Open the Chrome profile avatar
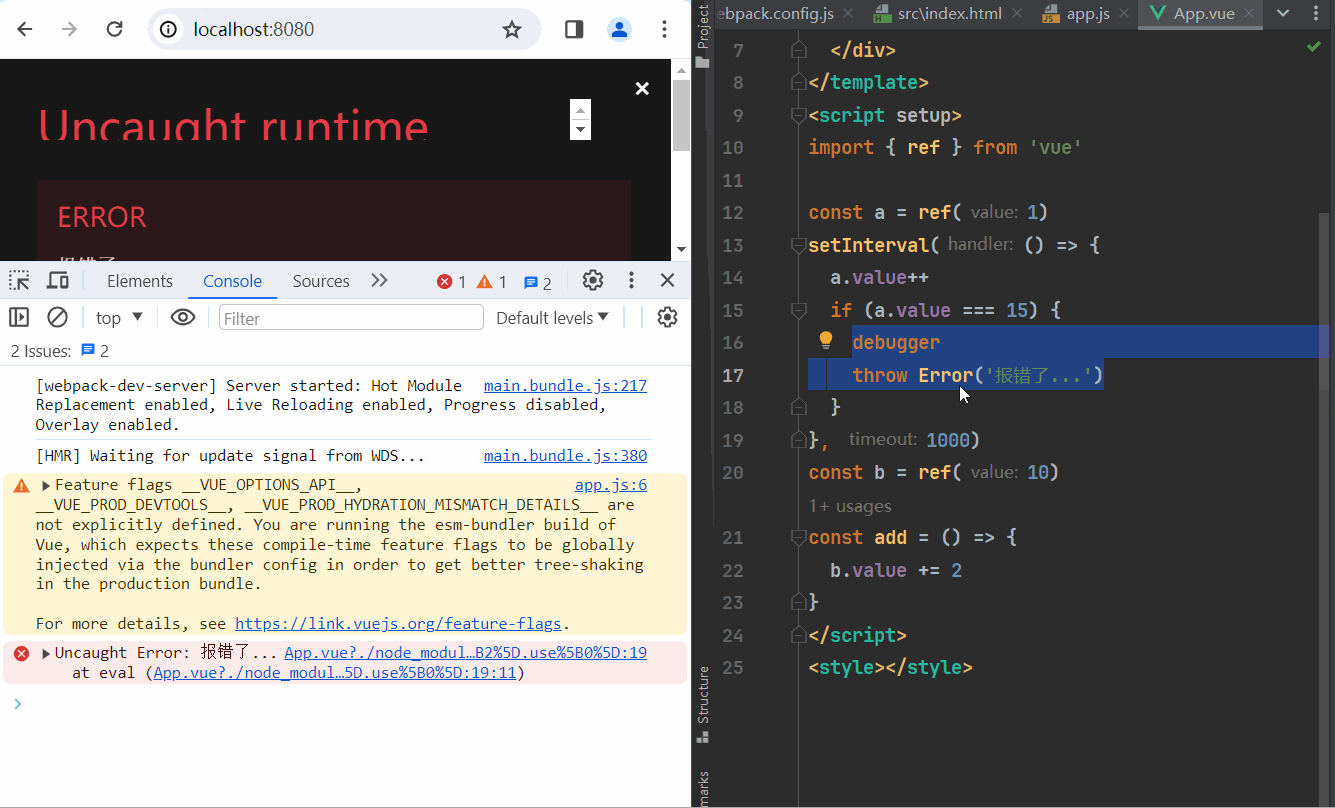 [619, 29]
